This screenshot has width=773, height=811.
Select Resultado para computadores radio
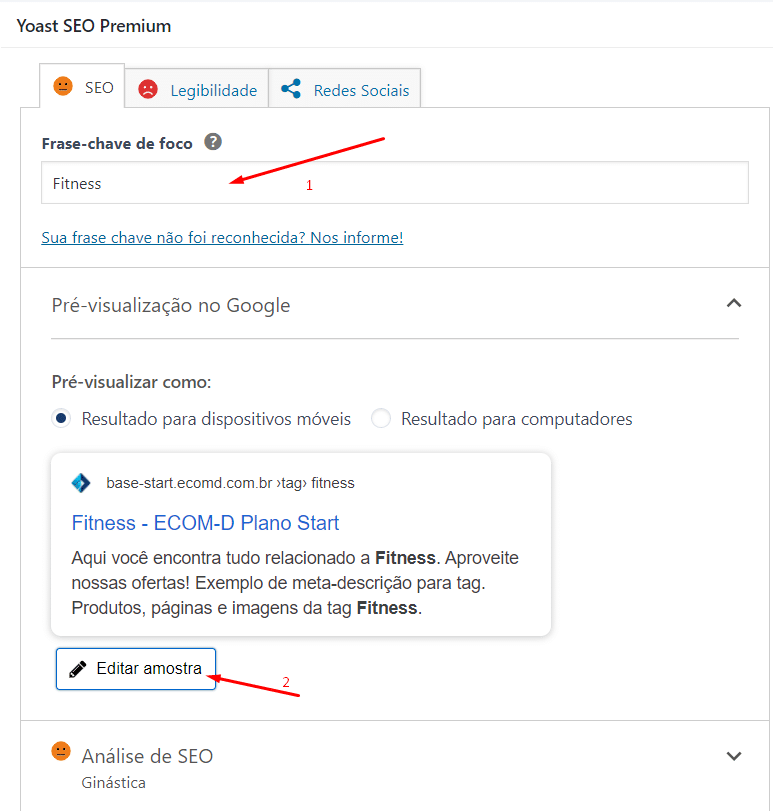pos(381,418)
